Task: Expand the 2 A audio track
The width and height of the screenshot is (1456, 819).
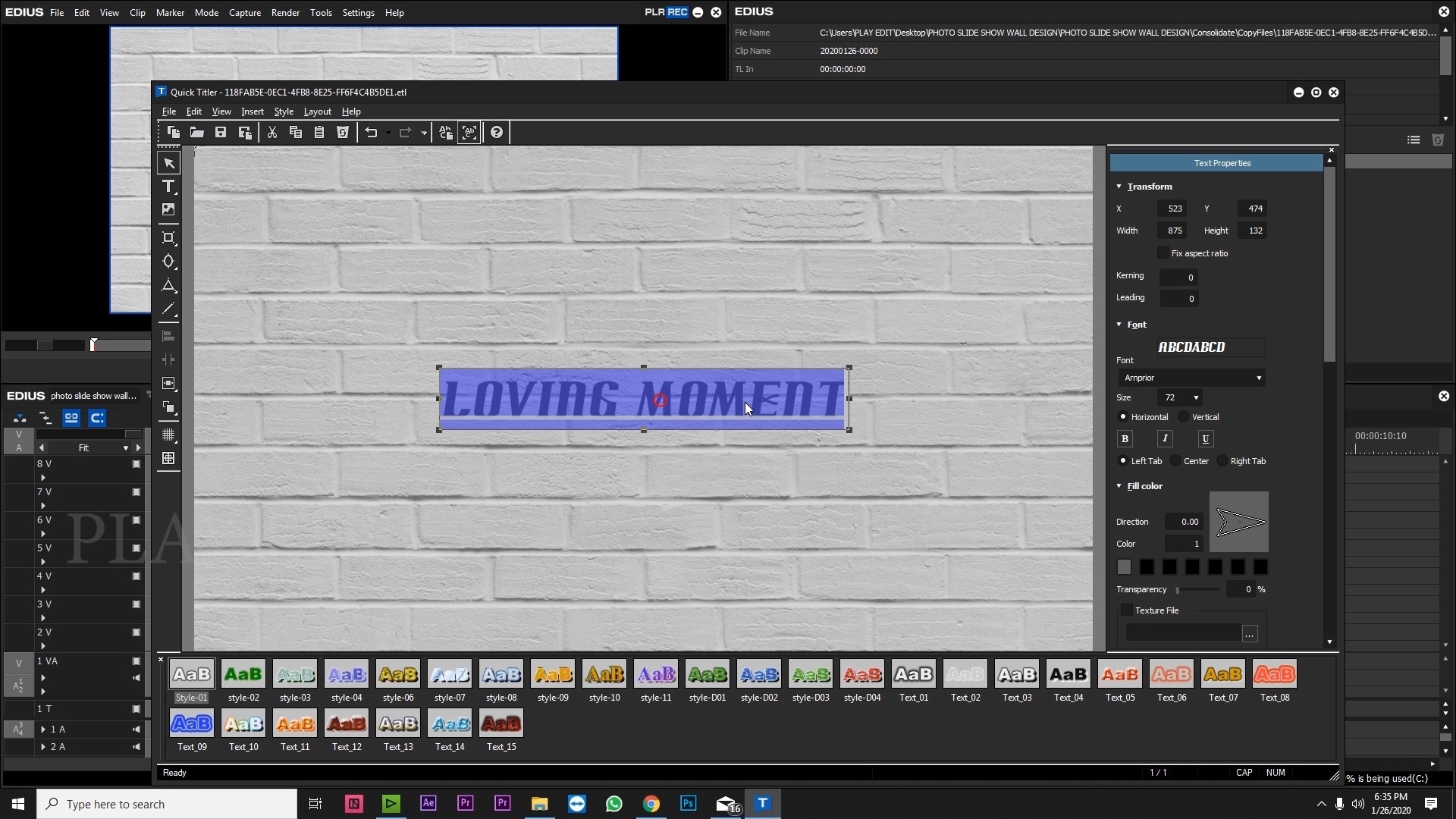Action: coord(43,747)
